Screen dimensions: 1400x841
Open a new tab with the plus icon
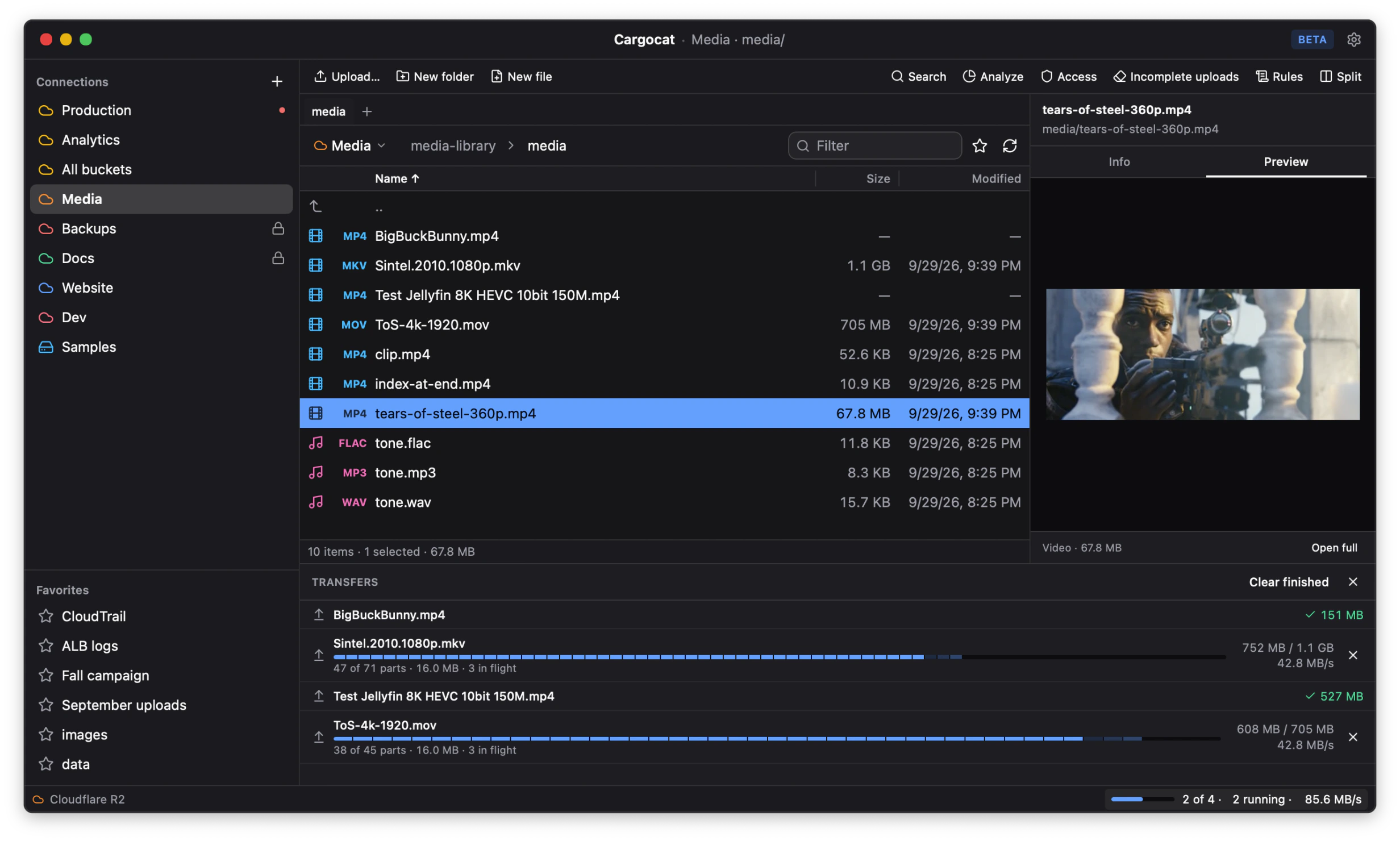[x=367, y=111]
